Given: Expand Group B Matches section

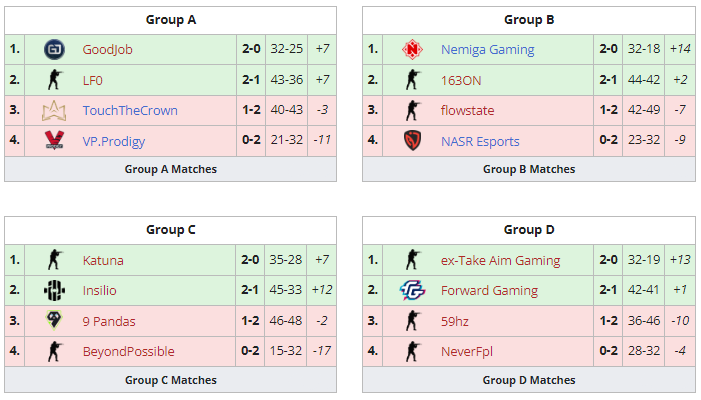Looking at the screenshot, I should tap(529, 169).
